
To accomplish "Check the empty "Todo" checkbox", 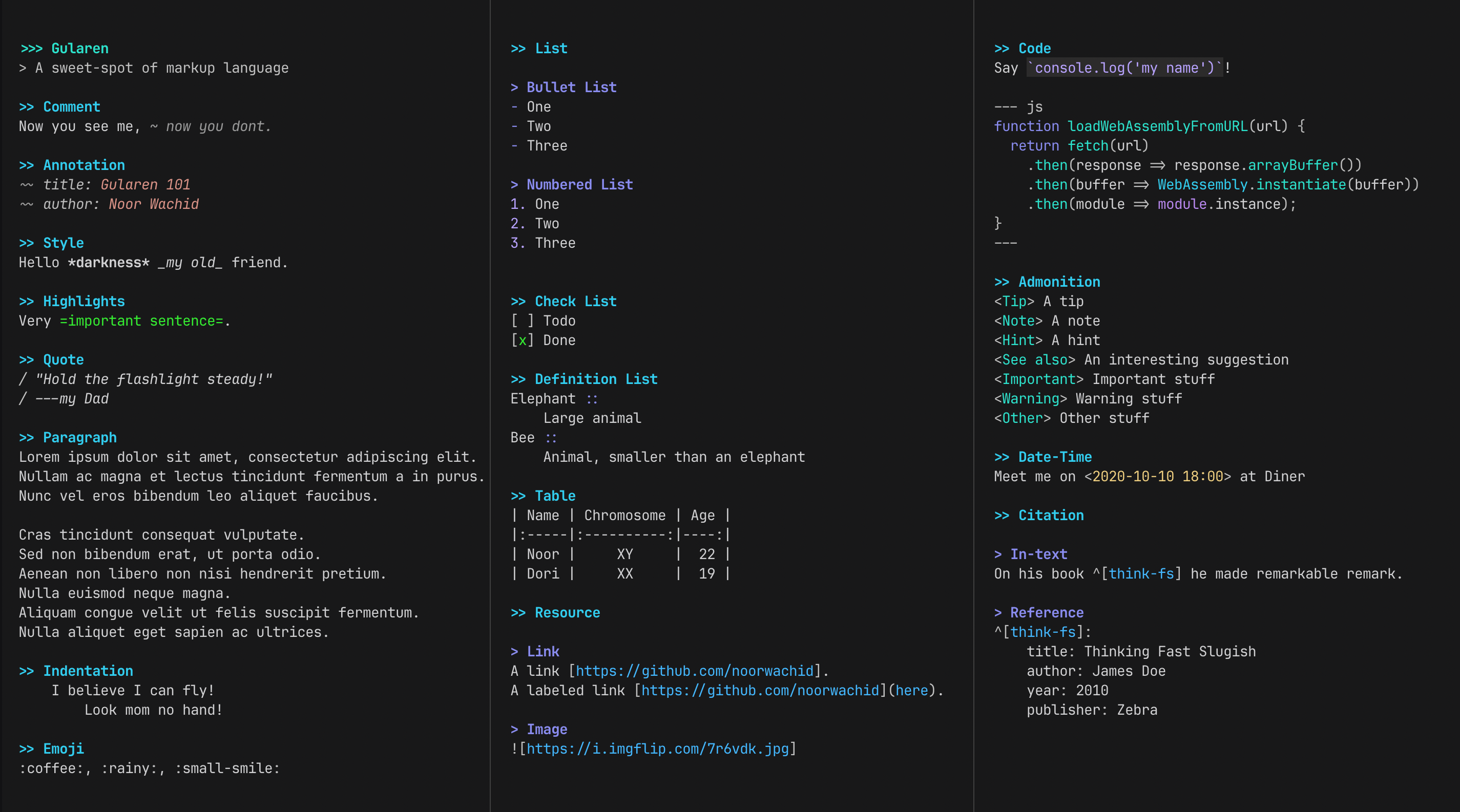I will [522, 320].
